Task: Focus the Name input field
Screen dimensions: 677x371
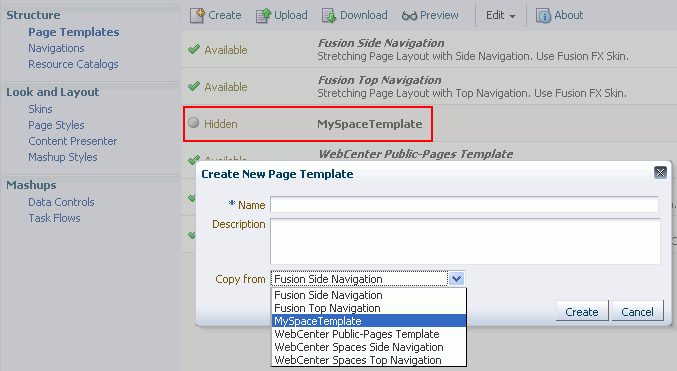Action: [x=464, y=205]
